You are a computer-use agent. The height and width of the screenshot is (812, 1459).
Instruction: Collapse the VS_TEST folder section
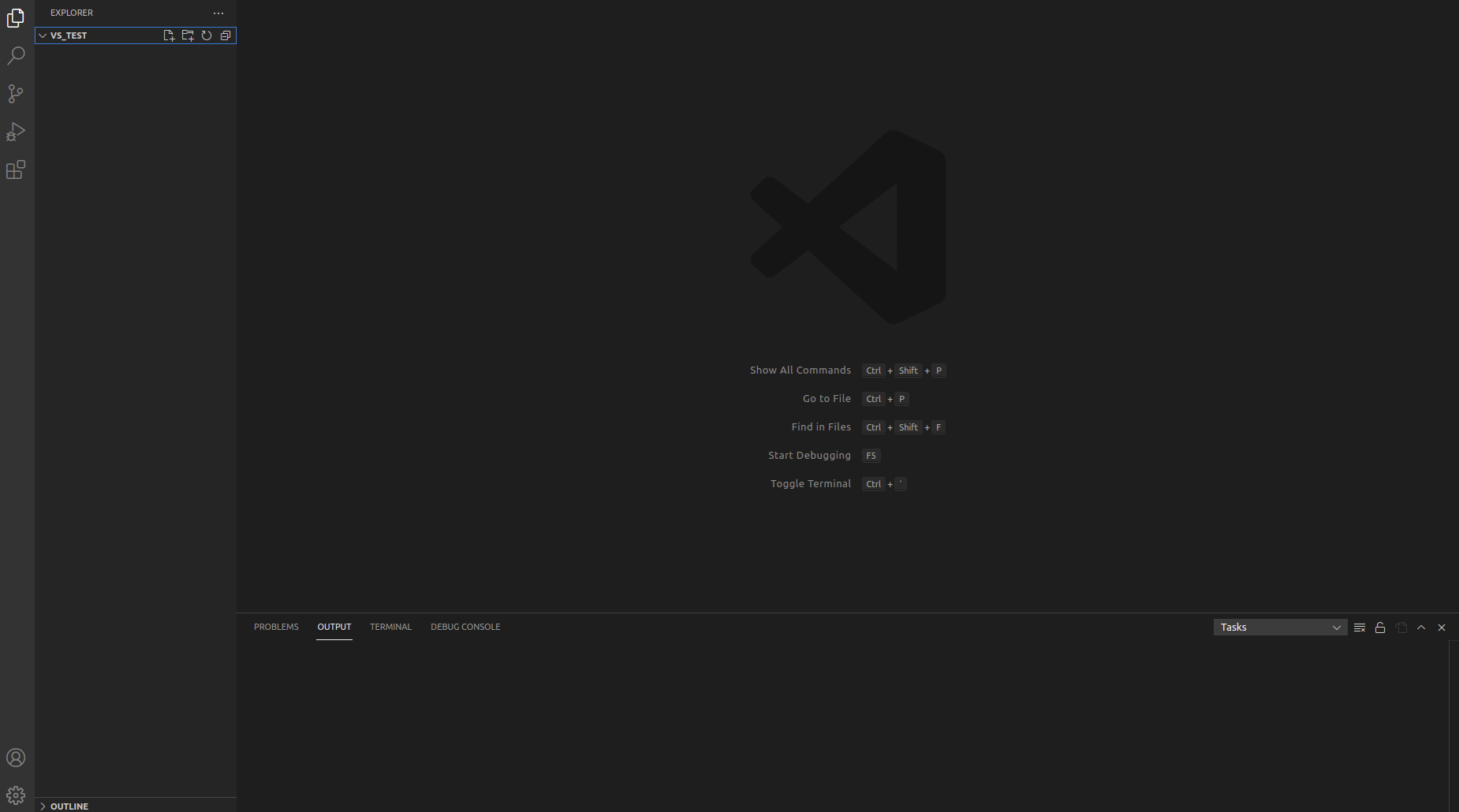pyautogui.click(x=136, y=35)
